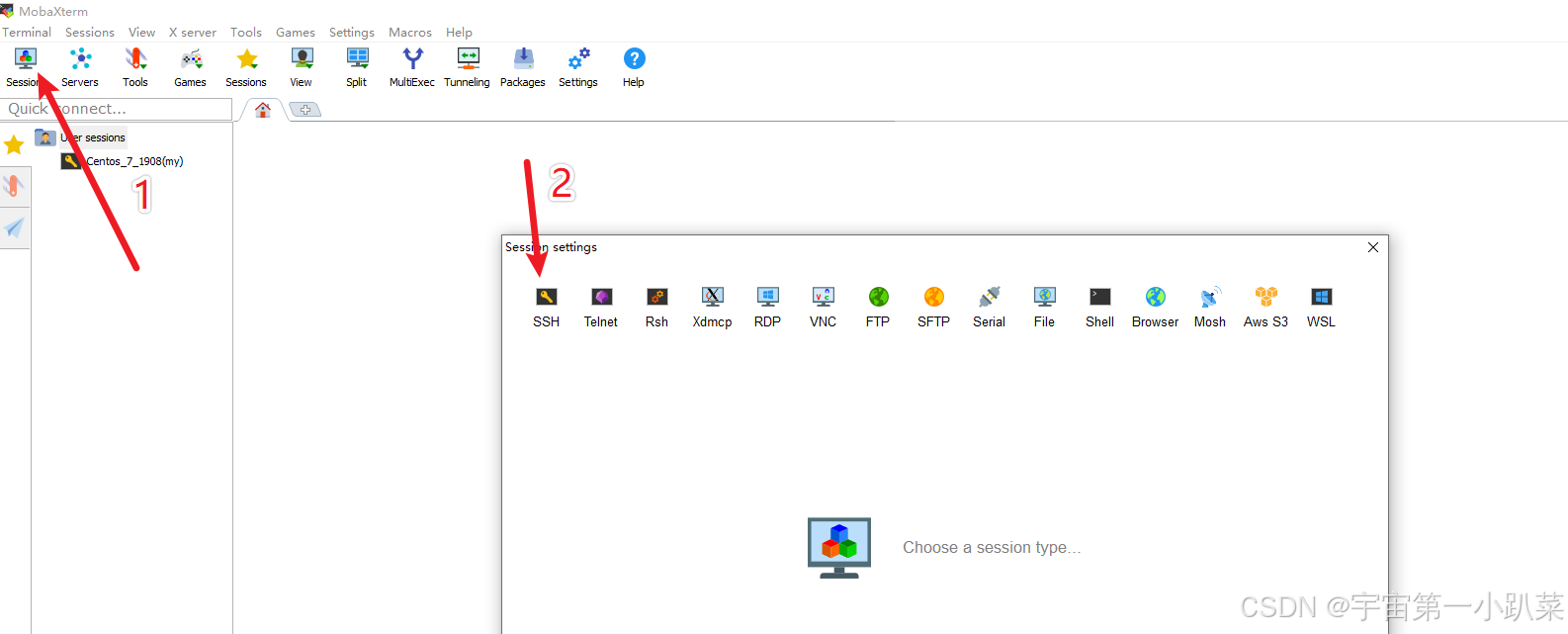Choose RDP session type
1568x634 pixels.
(768, 308)
